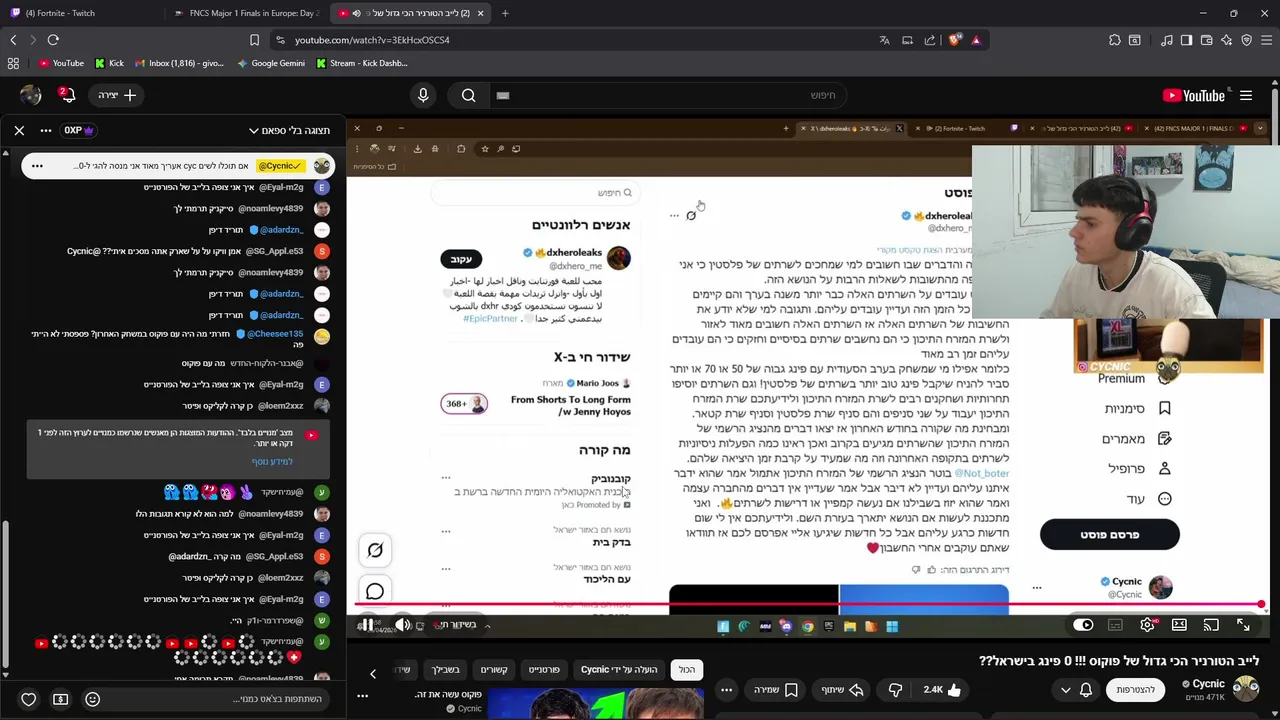The height and width of the screenshot is (720, 1280).
Task: Toggle the browser sidebar panel
Action: [x=1186, y=40]
